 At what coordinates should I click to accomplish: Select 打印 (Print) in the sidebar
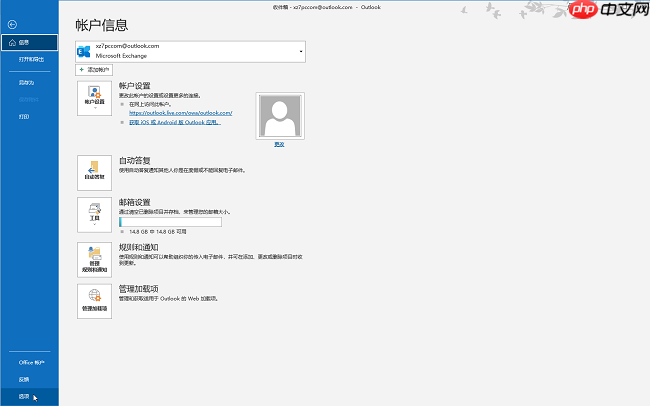[x=24, y=117]
